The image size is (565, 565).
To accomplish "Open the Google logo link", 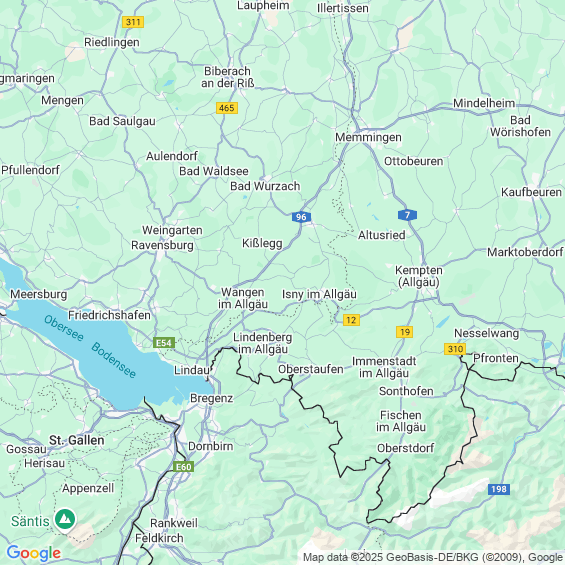I will click(34, 553).
